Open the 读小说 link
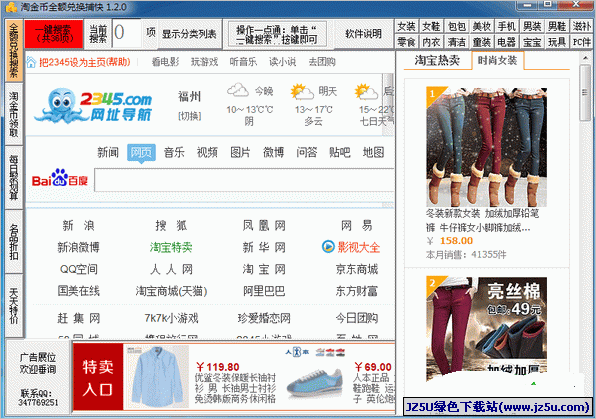Screen dimensions: 596x419 coord(282,62)
